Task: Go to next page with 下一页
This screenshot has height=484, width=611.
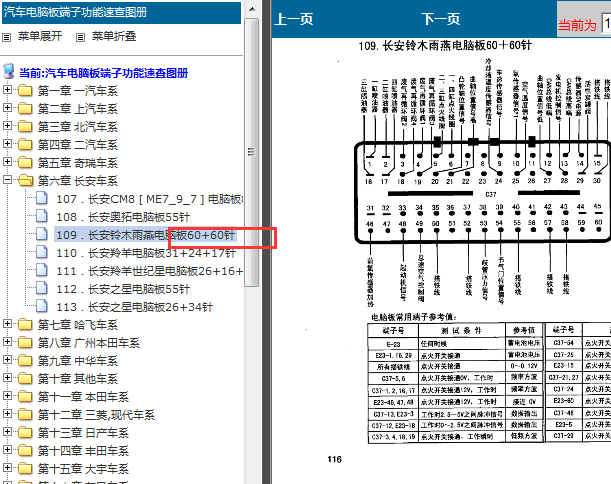Action: click(x=441, y=19)
